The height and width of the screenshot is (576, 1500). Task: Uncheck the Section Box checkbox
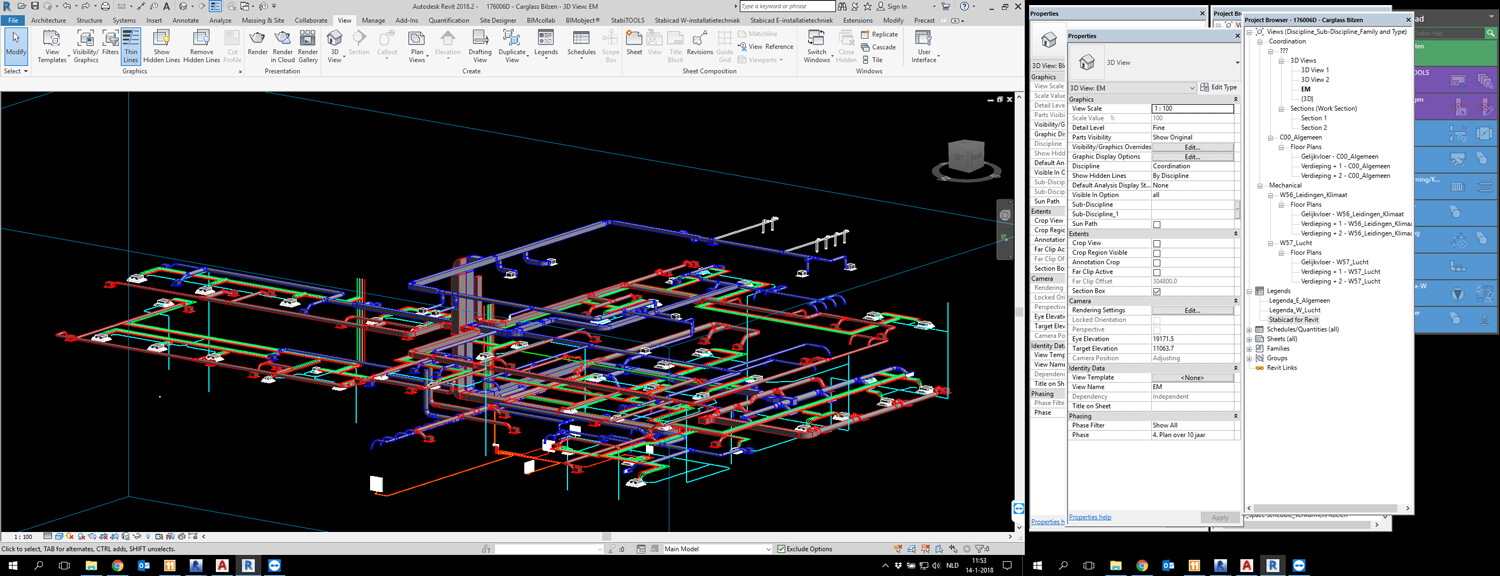point(1157,291)
